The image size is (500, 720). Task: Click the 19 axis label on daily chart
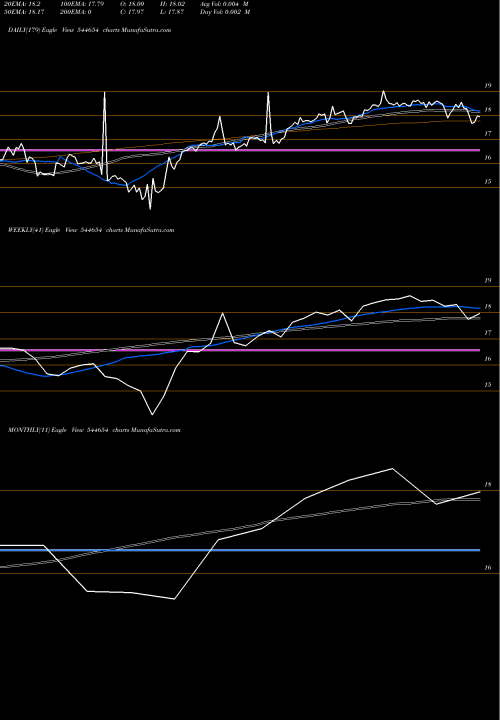(x=488, y=86)
